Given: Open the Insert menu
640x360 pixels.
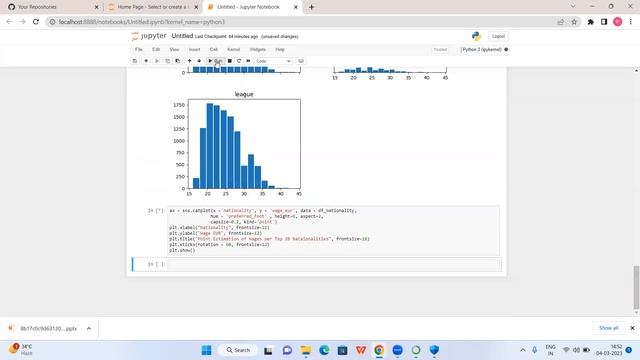Looking at the screenshot, I should pos(194,49).
